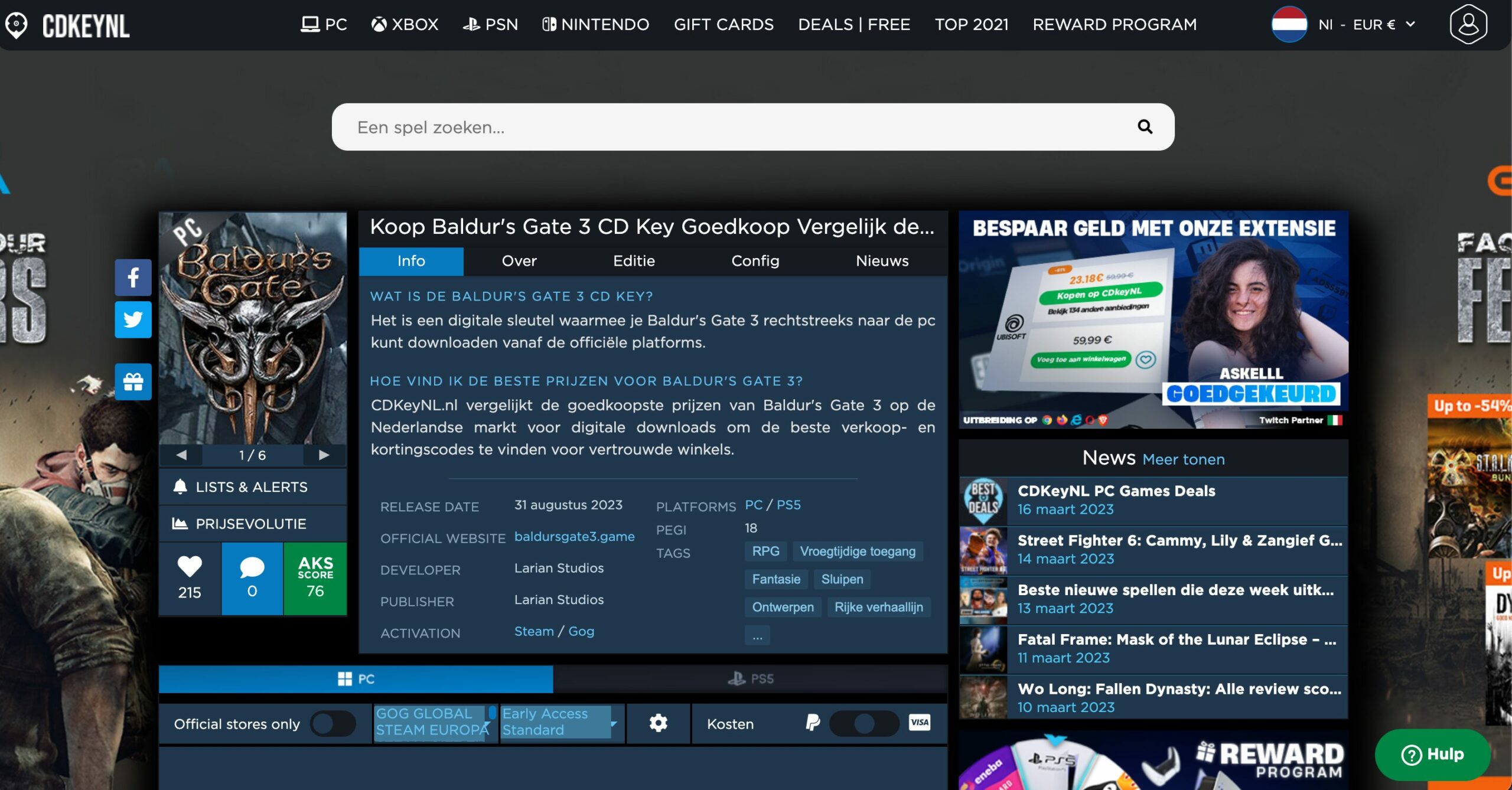Click the search magnifier icon
1512x790 pixels.
pos(1145,127)
